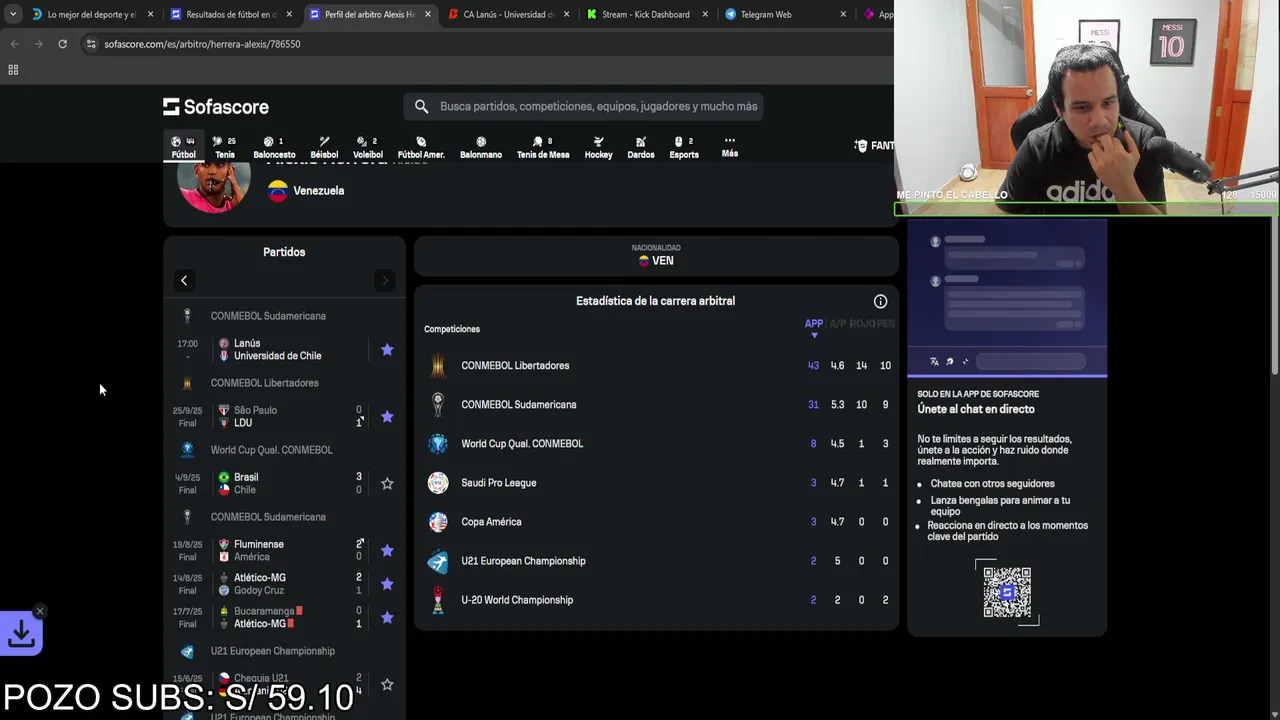
Task: Click U-20 World Championship trophy icon
Action: (438, 600)
